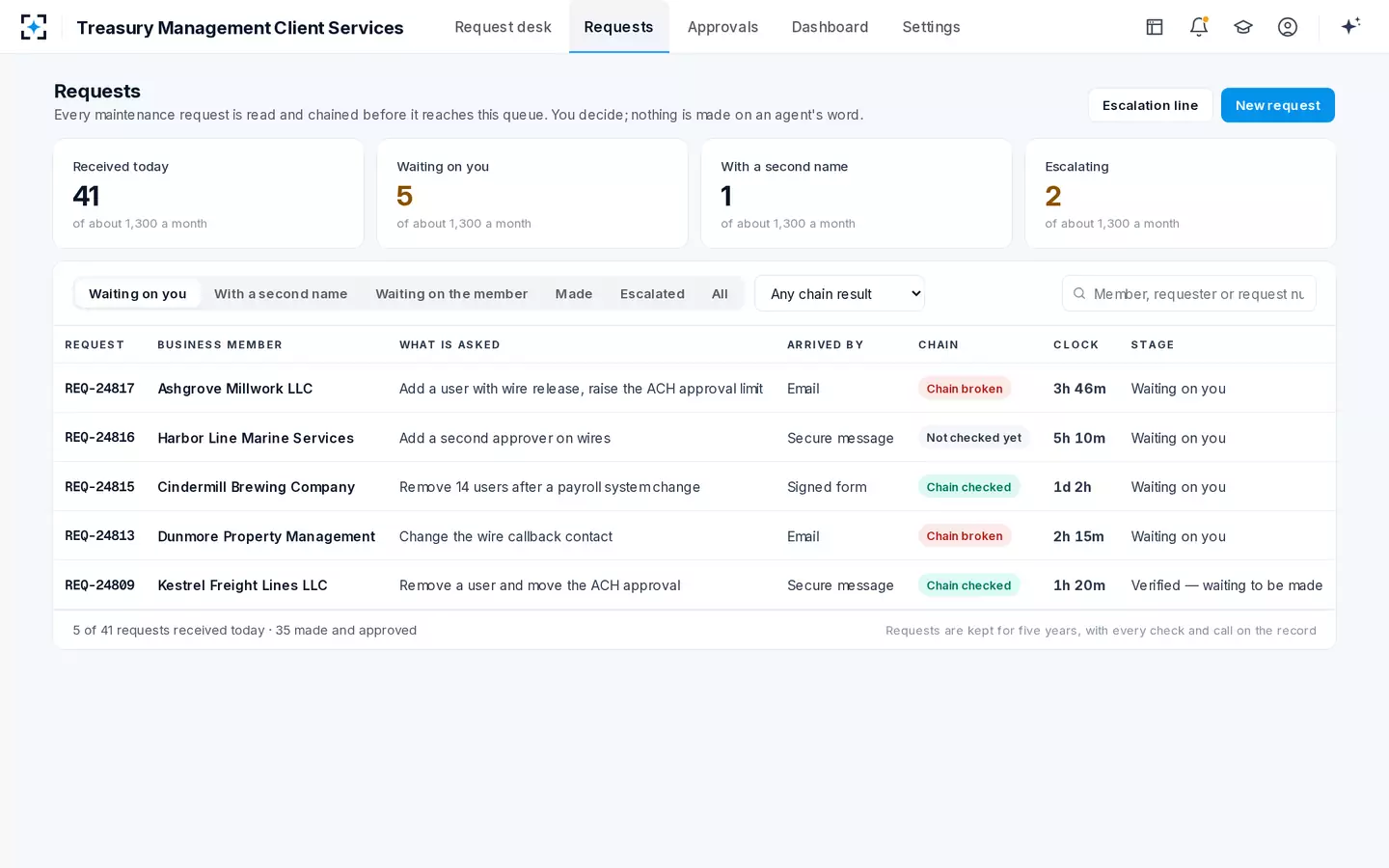Image resolution: width=1389 pixels, height=868 pixels.
Task: Go to the Request desk tab
Action: click(503, 27)
